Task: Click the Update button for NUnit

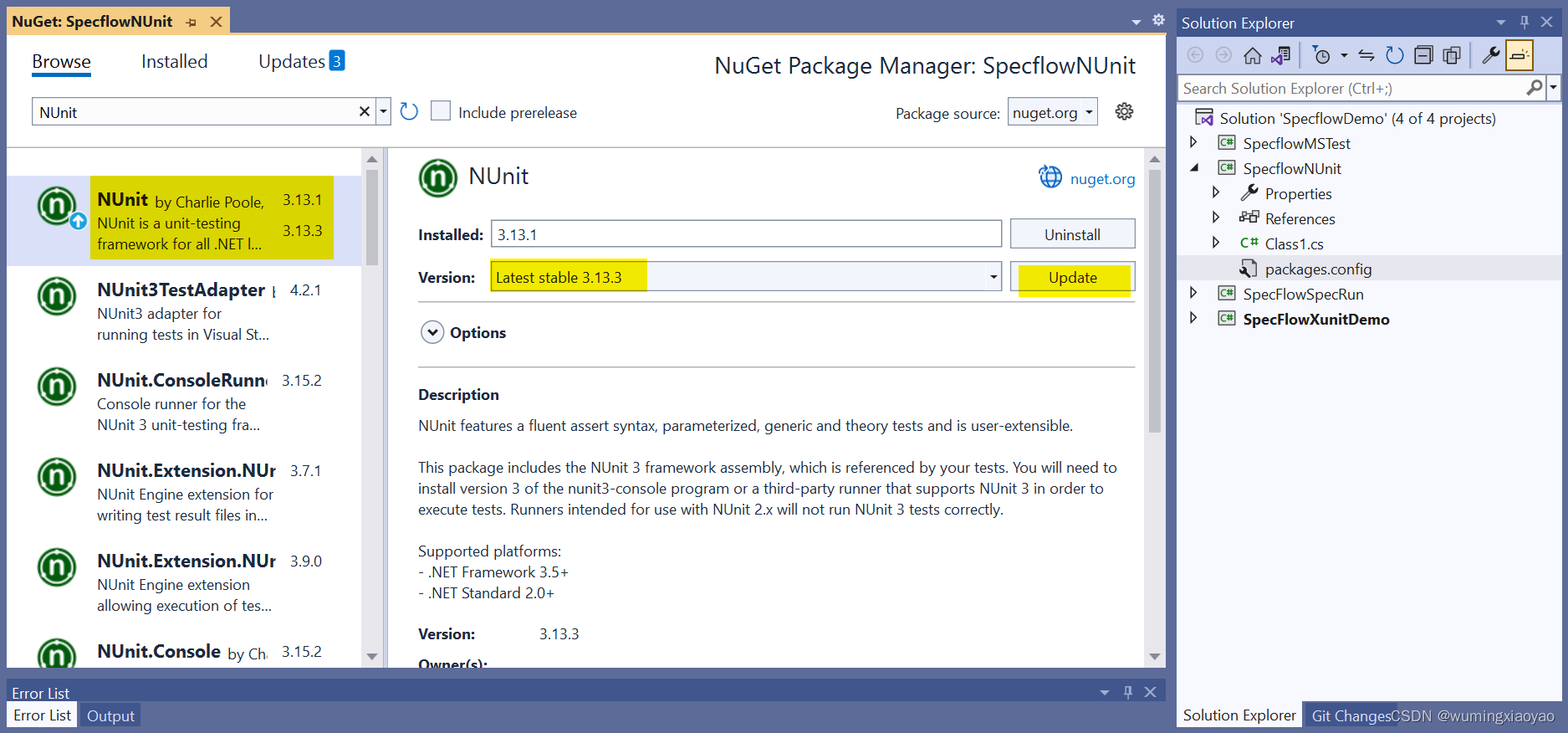Action: pyautogui.click(x=1073, y=277)
